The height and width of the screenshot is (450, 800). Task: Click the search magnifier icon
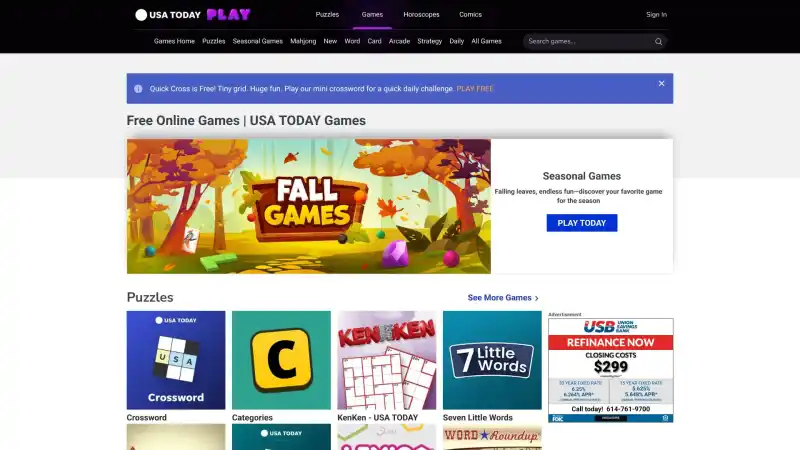(x=658, y=42)
